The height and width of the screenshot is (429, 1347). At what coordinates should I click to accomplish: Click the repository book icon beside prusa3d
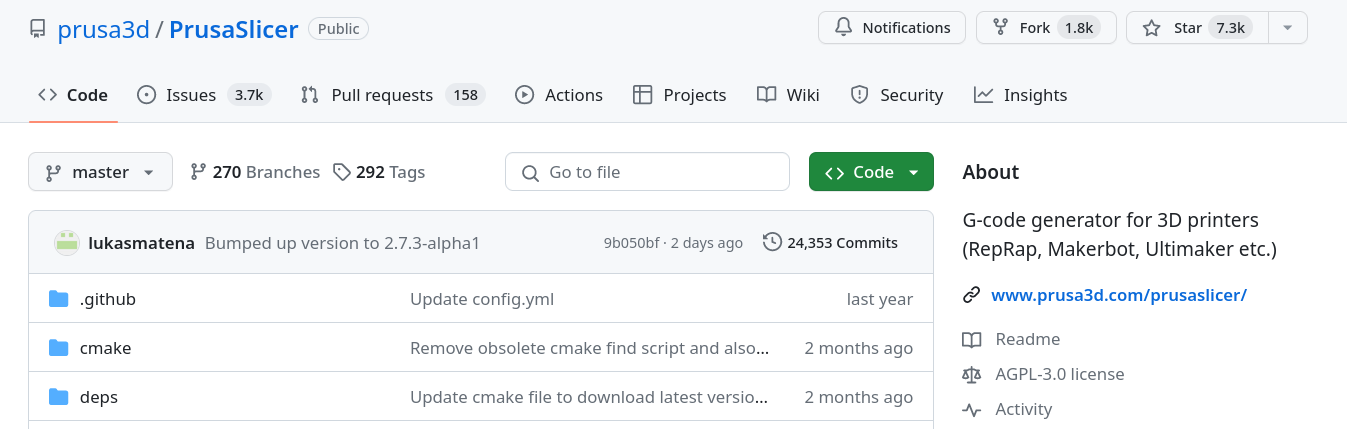37,29
